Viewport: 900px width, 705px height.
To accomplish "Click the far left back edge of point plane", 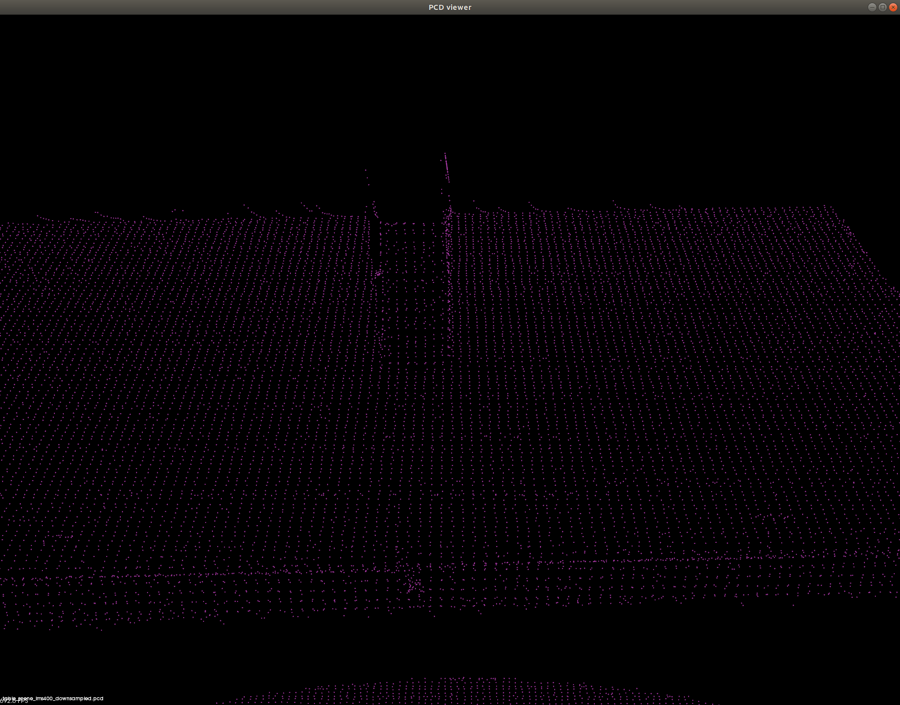I will [x=40, y=218].
